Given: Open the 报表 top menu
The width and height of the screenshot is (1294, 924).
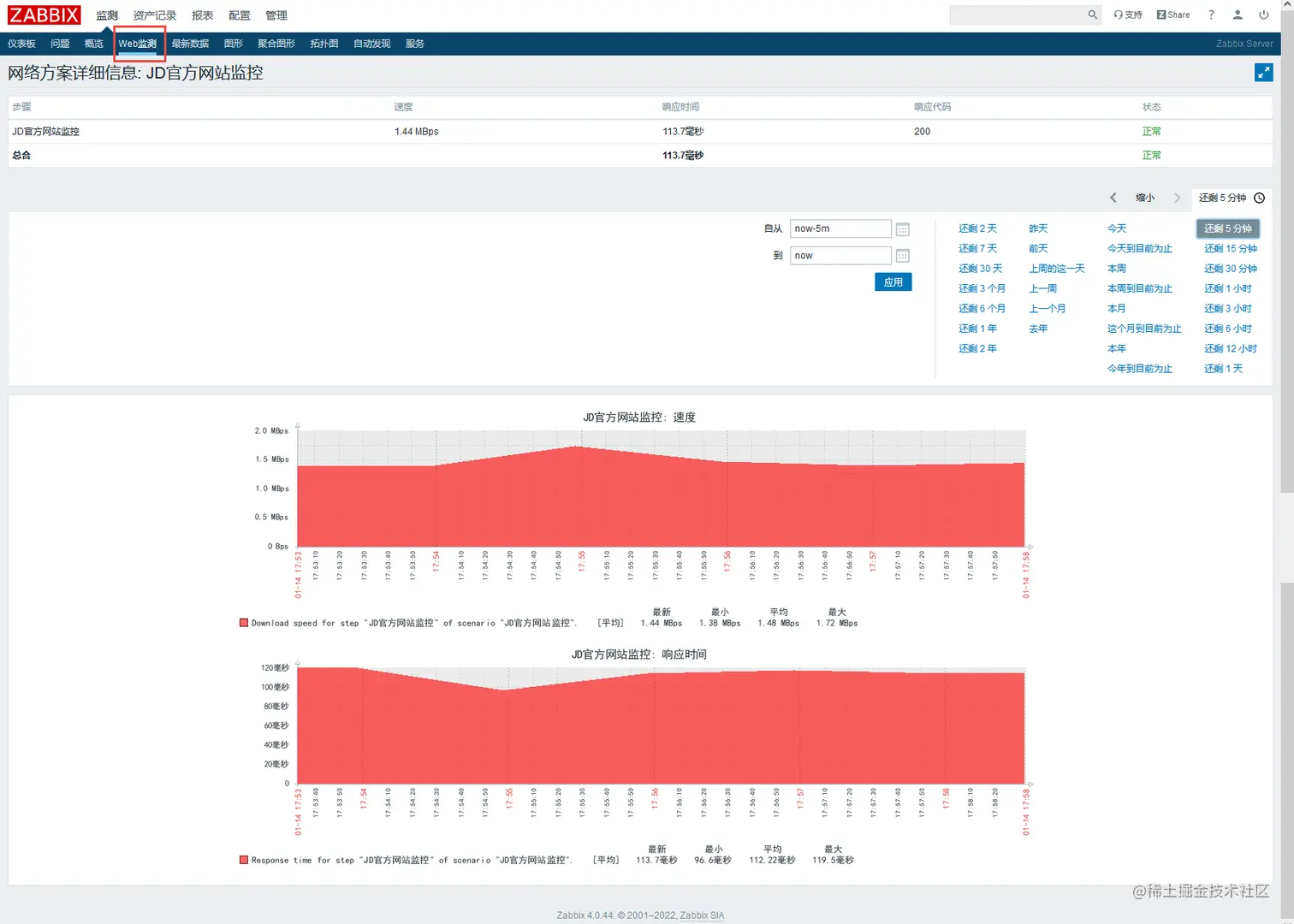Looking at the screenshot, I should pyautogui.click(x=203, y=15).
